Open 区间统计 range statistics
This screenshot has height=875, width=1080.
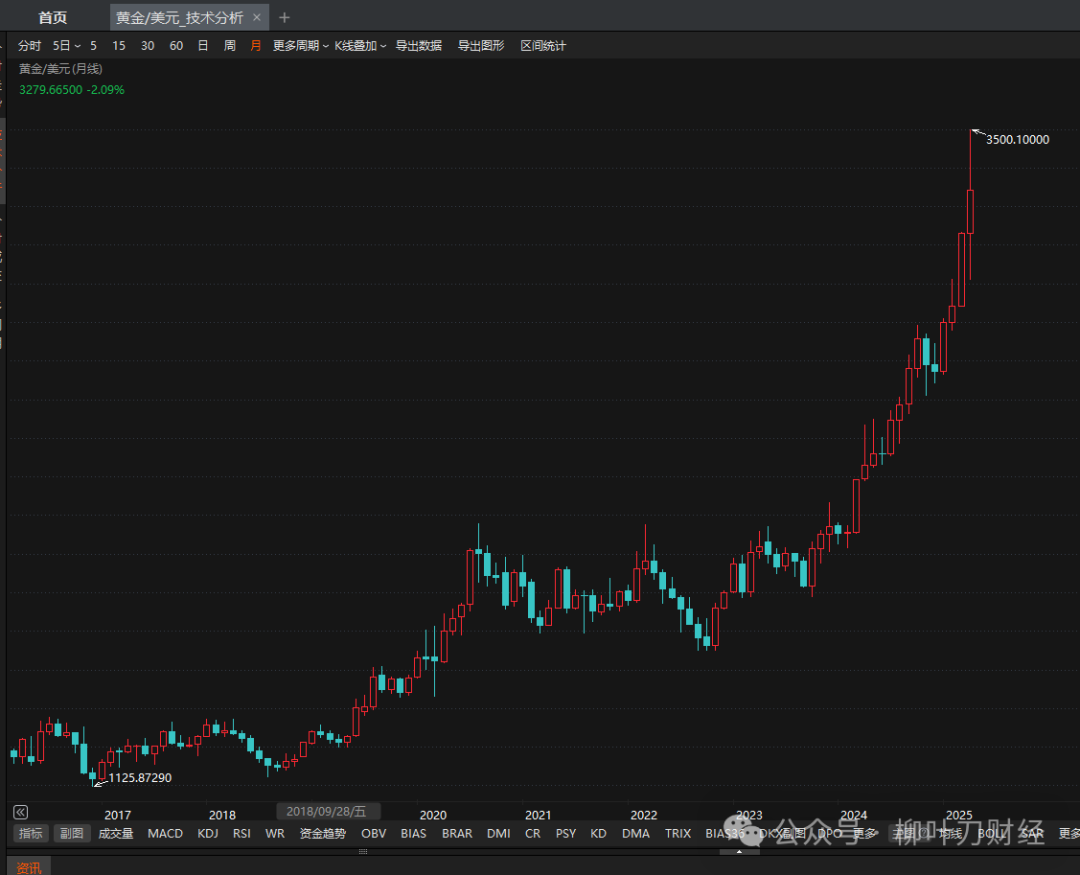[543, 45]
